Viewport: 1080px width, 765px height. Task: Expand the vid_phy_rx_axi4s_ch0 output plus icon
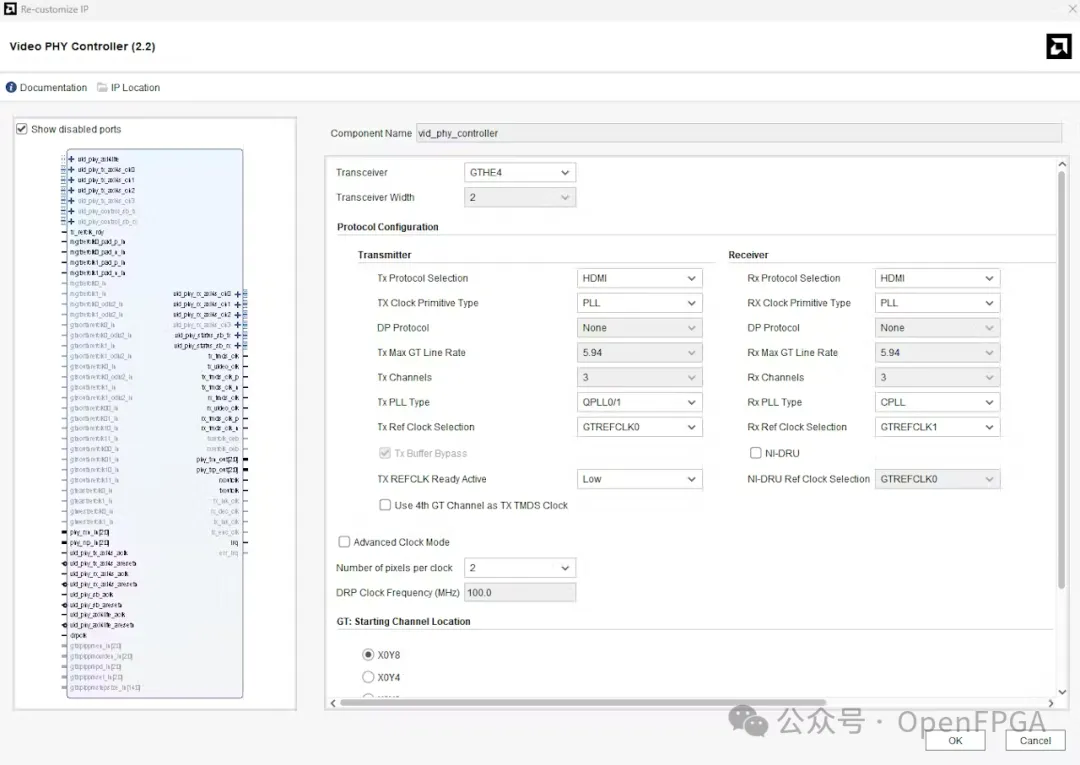[x=238, y=294]
